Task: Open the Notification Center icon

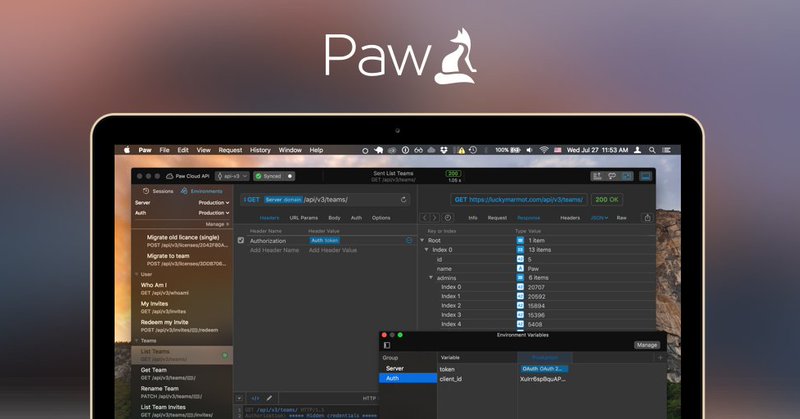Action: coord(666,150)
